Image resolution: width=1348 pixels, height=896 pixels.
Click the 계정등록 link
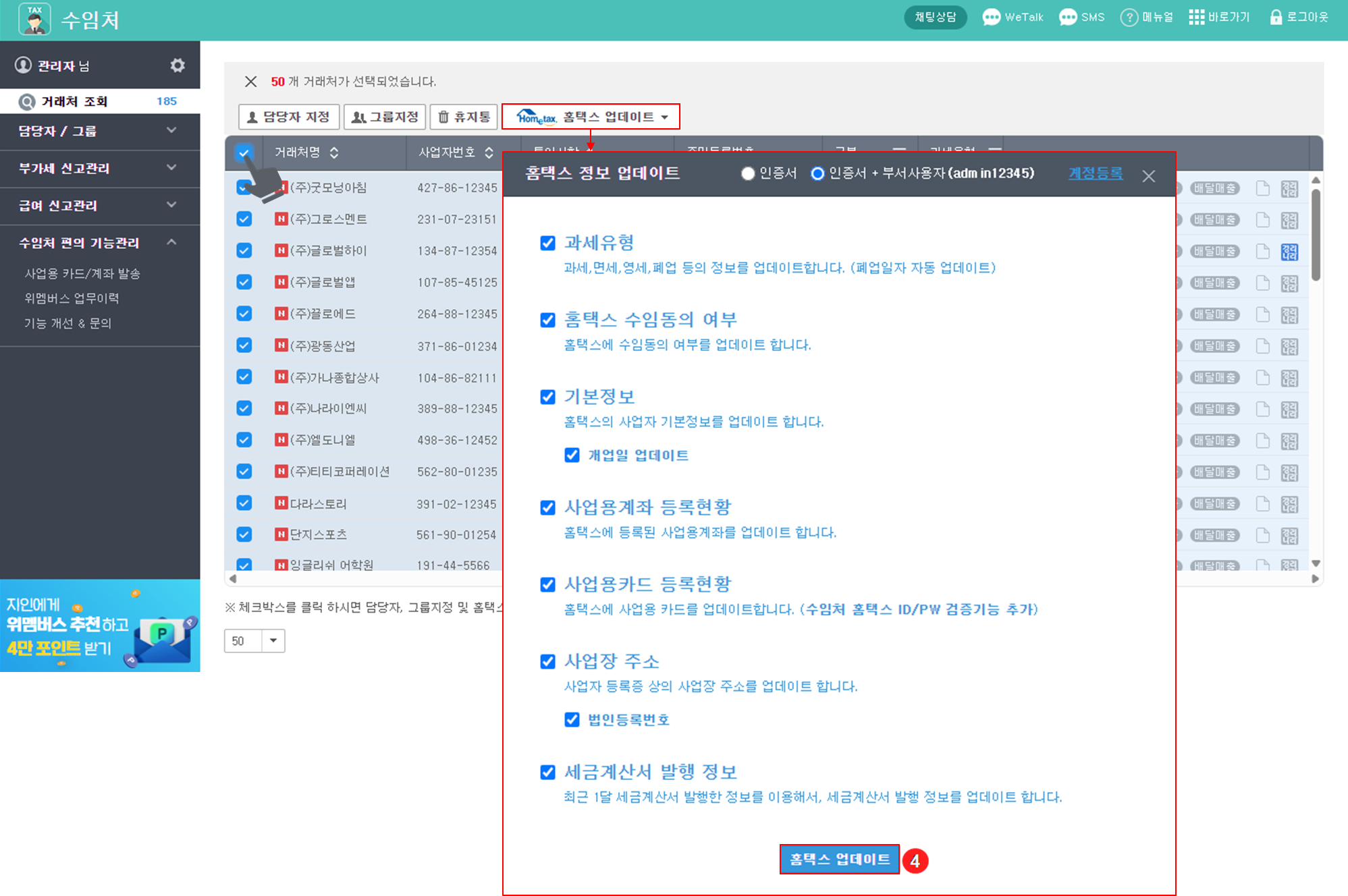[1095, 173]
